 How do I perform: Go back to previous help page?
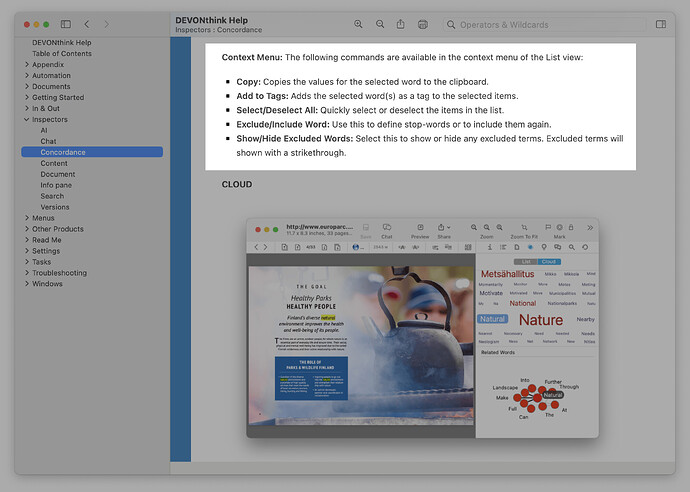[x=87, y=23]
